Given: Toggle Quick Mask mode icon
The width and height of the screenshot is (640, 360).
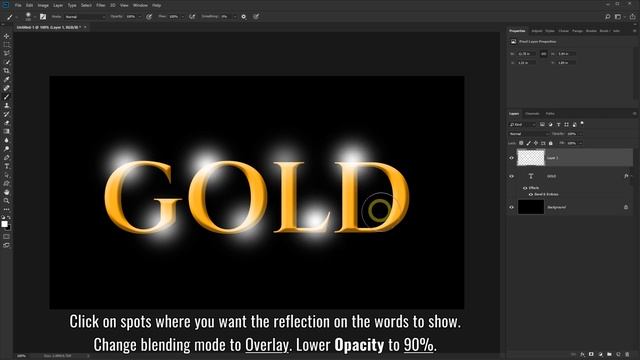Looking at the screenshot, I should click(7, 236).
